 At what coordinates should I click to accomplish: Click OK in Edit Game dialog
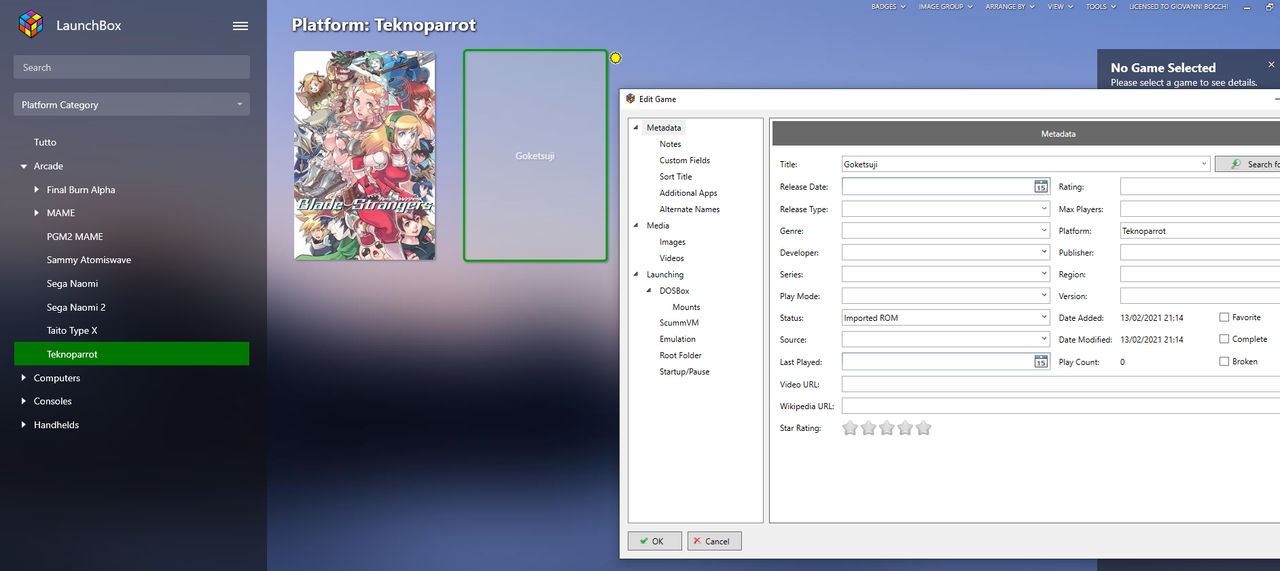(x=655, y=541)
